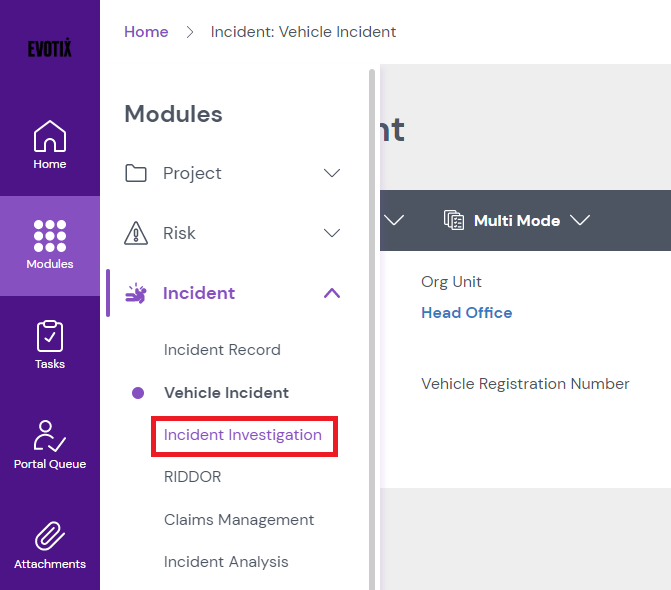Open the Multi Mode dropdown
The width and height of the screenshot is (671, 590).
pyautogui.click(x=580, y=220)
